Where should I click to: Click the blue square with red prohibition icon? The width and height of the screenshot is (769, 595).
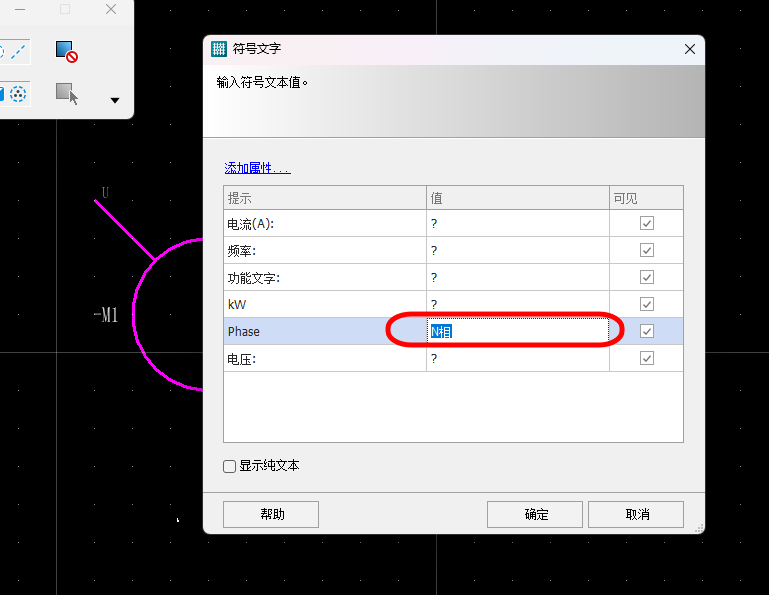coord(67,52)
